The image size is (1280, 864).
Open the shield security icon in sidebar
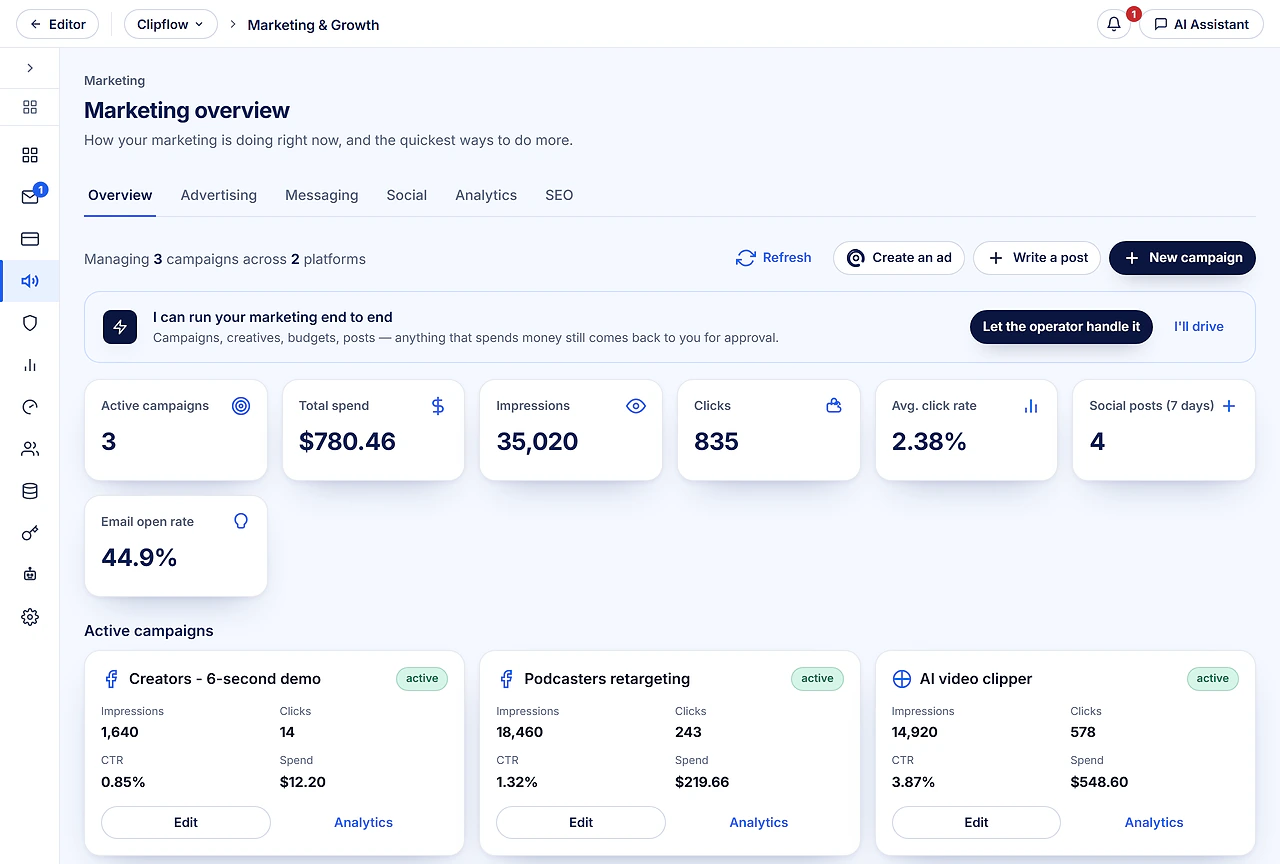(30, 323)
